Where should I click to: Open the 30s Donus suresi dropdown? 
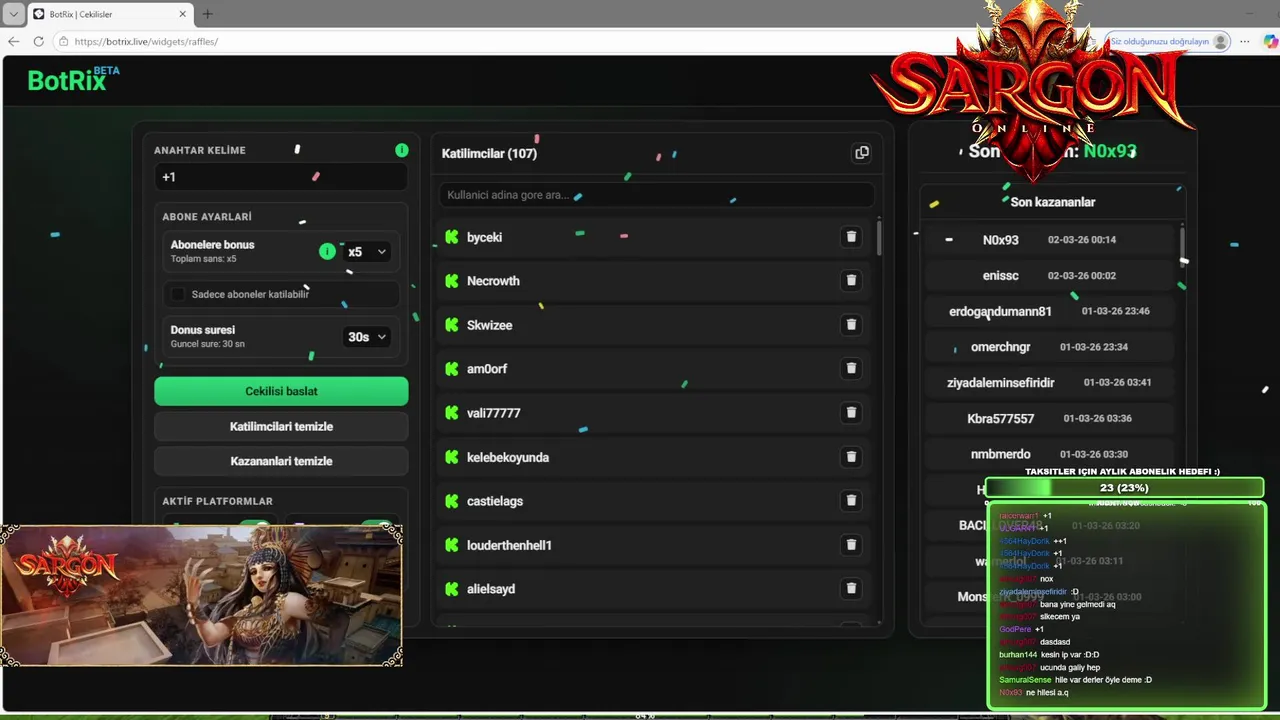coord(366,337)
